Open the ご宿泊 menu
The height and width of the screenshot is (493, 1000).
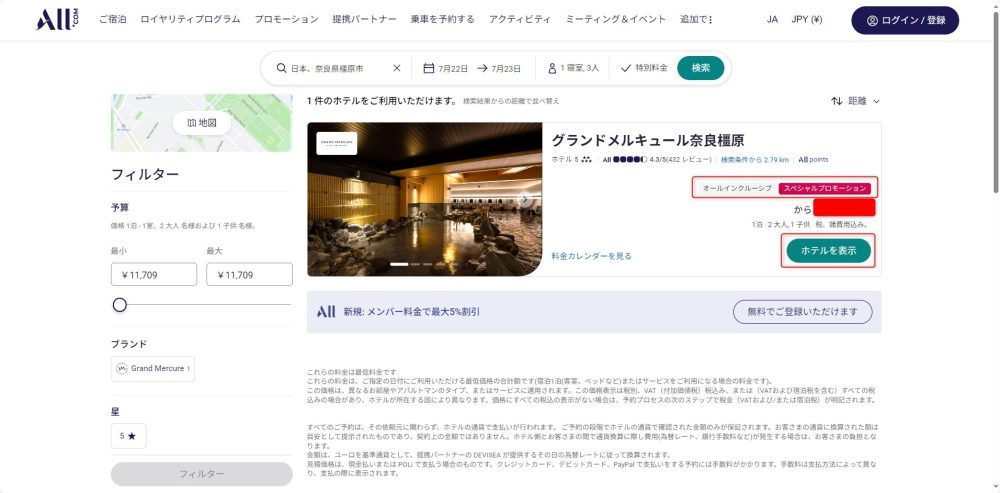click(x=113, y=20)
